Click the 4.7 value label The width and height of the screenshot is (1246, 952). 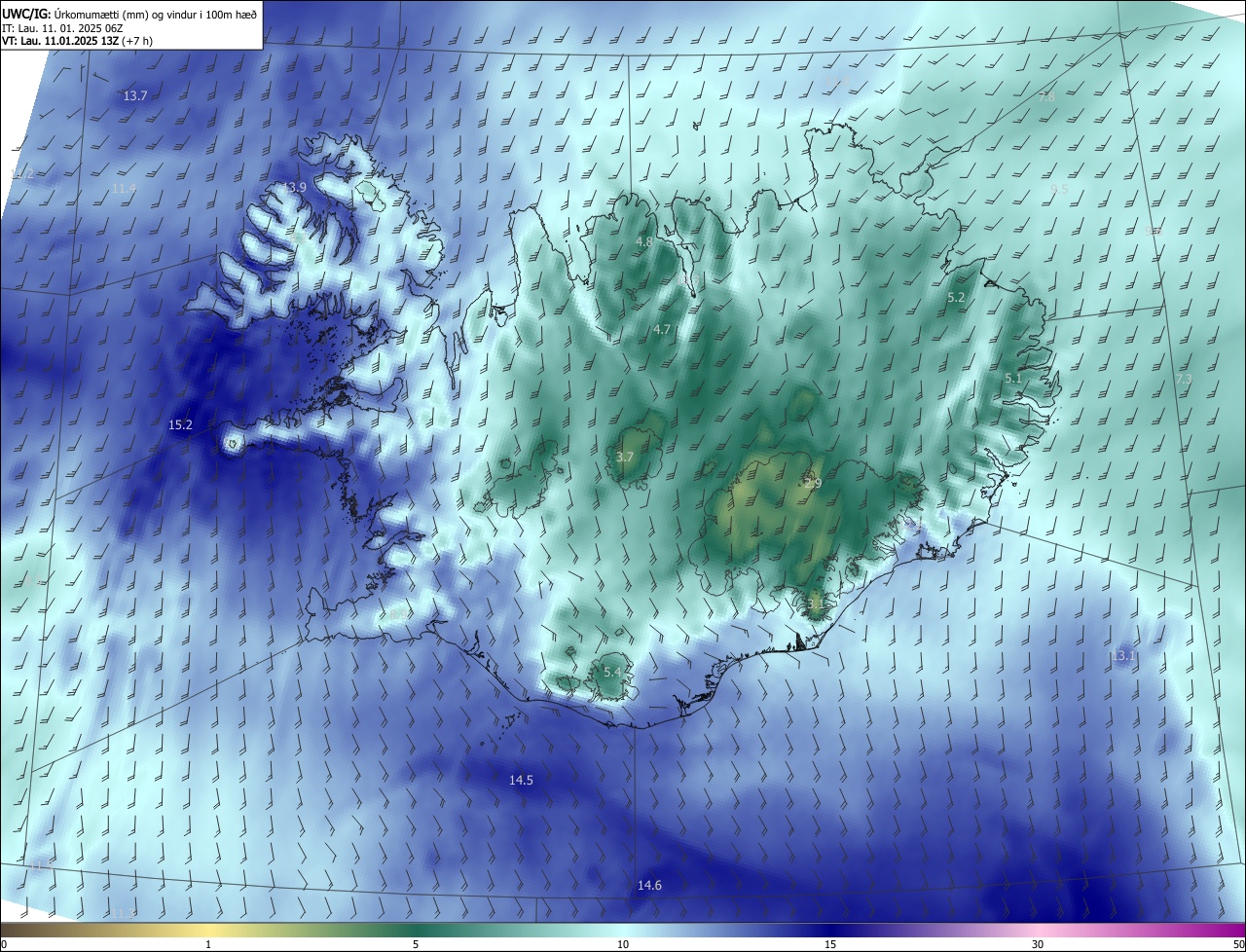(x=662, y=330)
